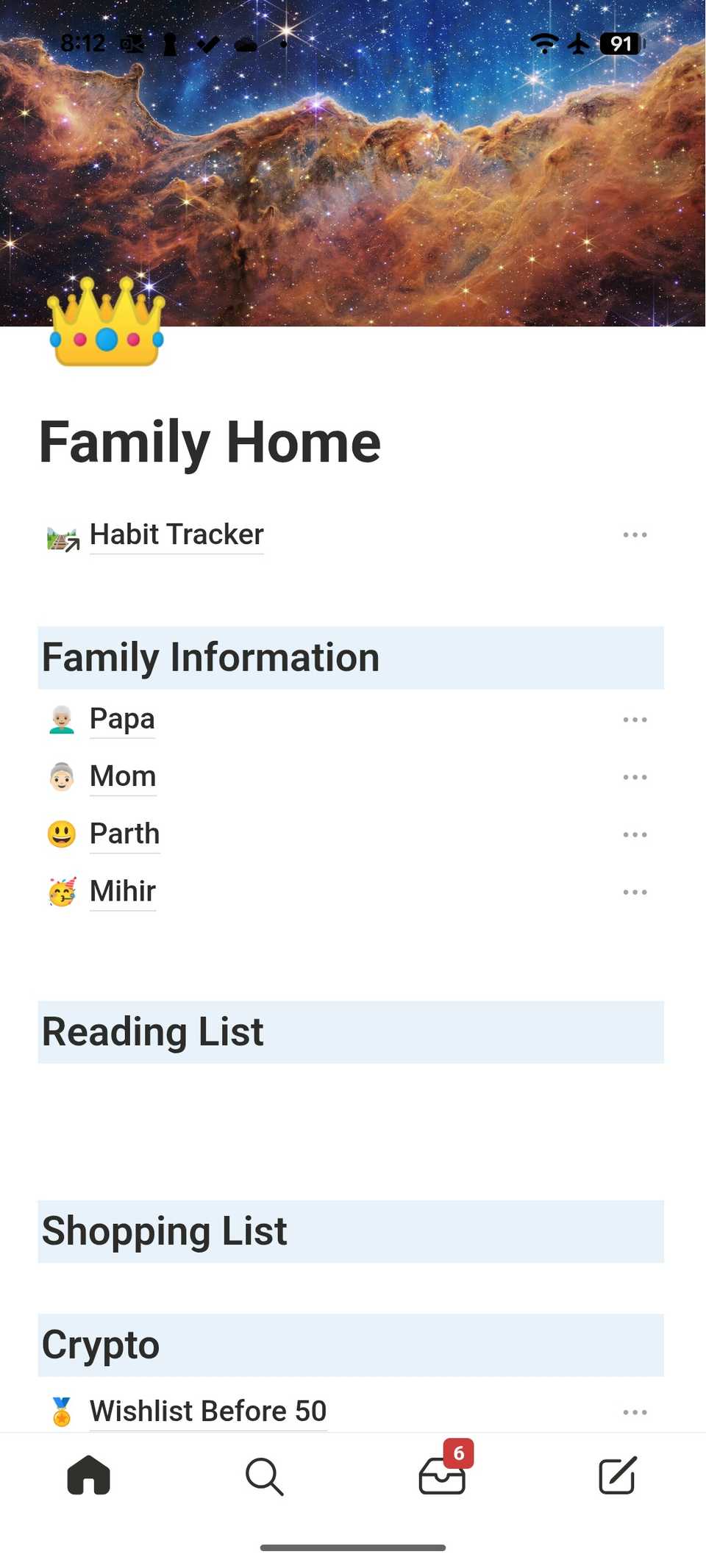Tap the Habit Tracker page icon

pos(63,538)
